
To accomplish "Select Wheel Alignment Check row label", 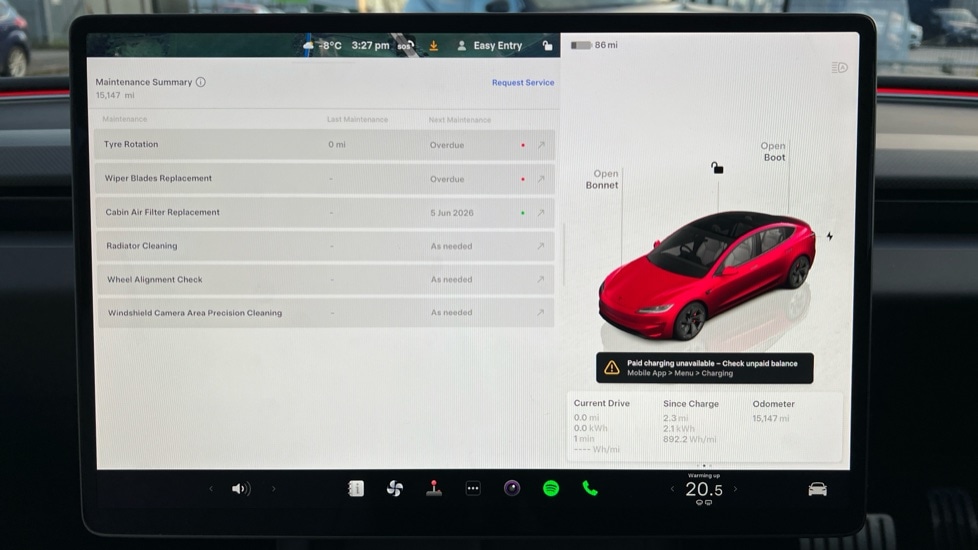I will click(155, 279).
